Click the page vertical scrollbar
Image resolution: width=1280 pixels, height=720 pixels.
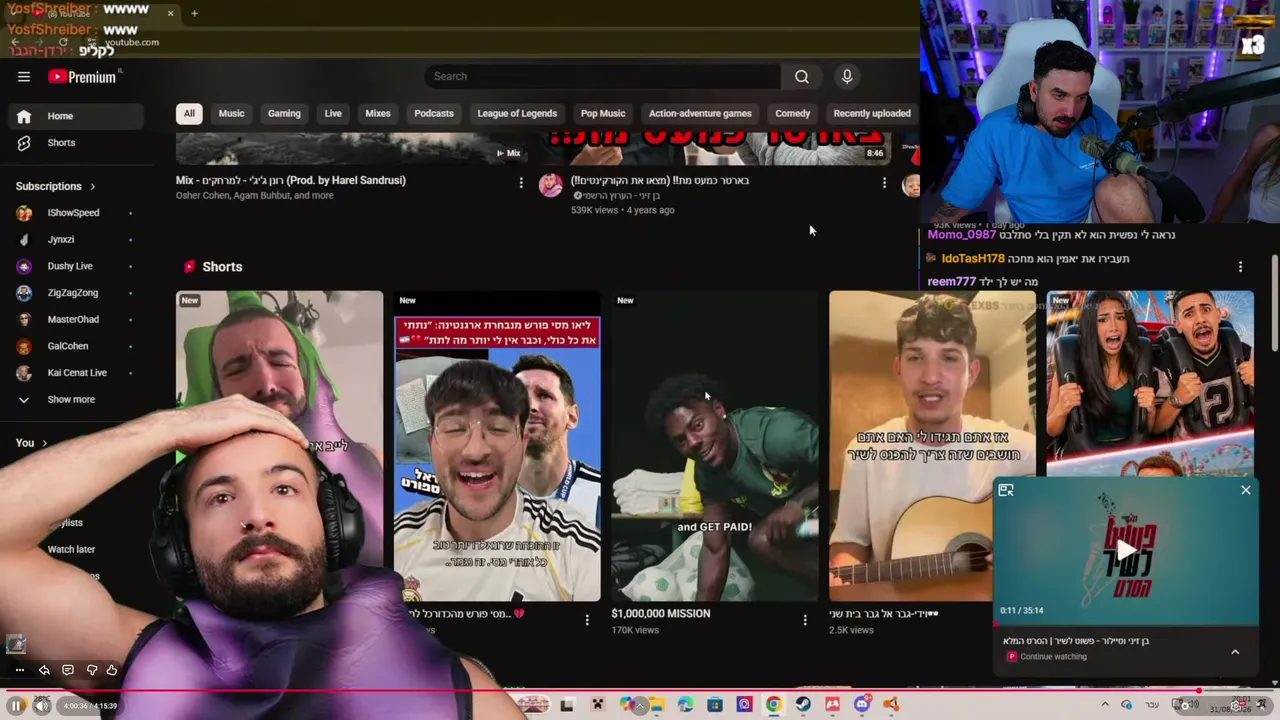click(x=1274, y=303)
